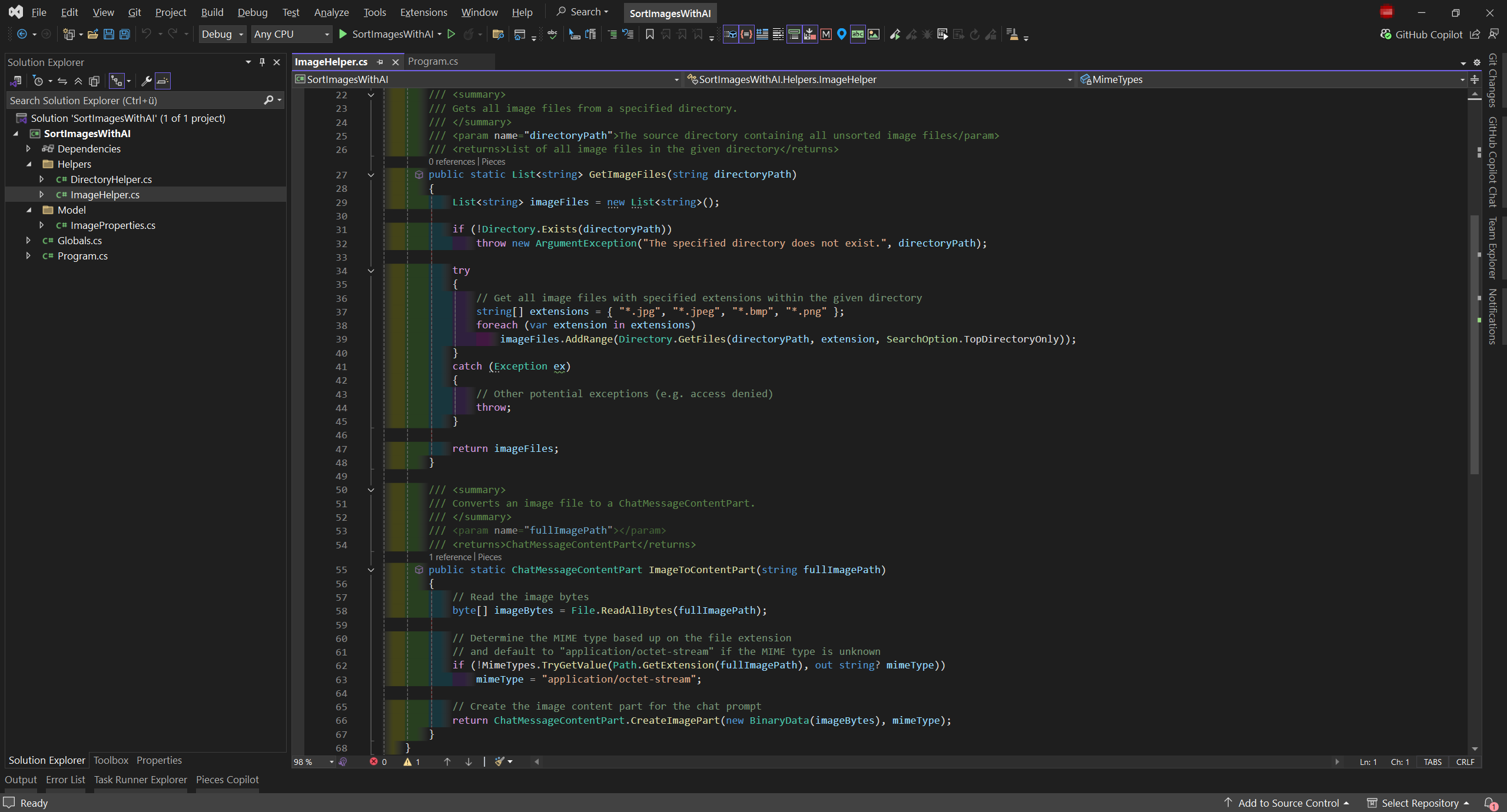Toggle the highlighted cube toolbar button
Screen dimensions: 1507x812
(x=731, y=34)
